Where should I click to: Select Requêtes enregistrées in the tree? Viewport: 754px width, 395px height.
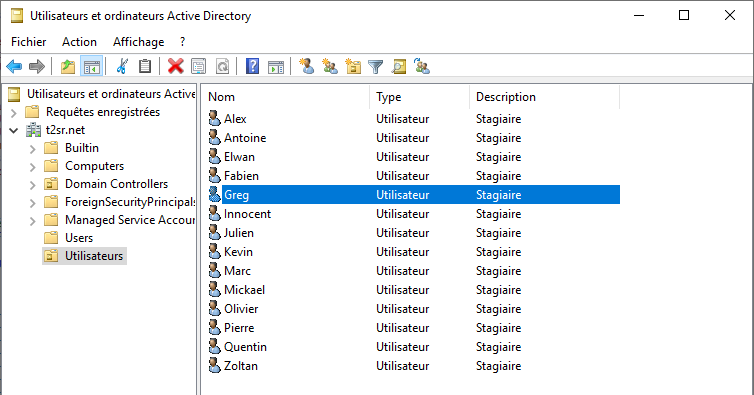tap(103, 112)
